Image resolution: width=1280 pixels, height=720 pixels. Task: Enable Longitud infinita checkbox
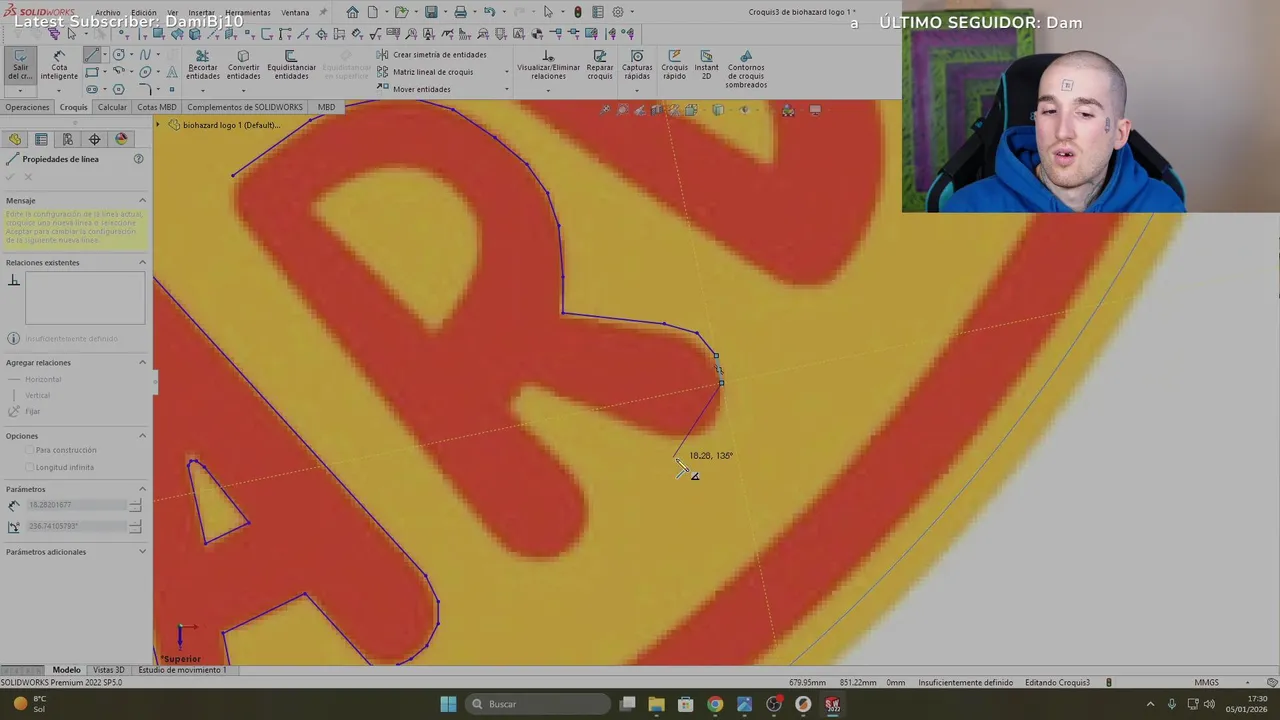[29, 467]
